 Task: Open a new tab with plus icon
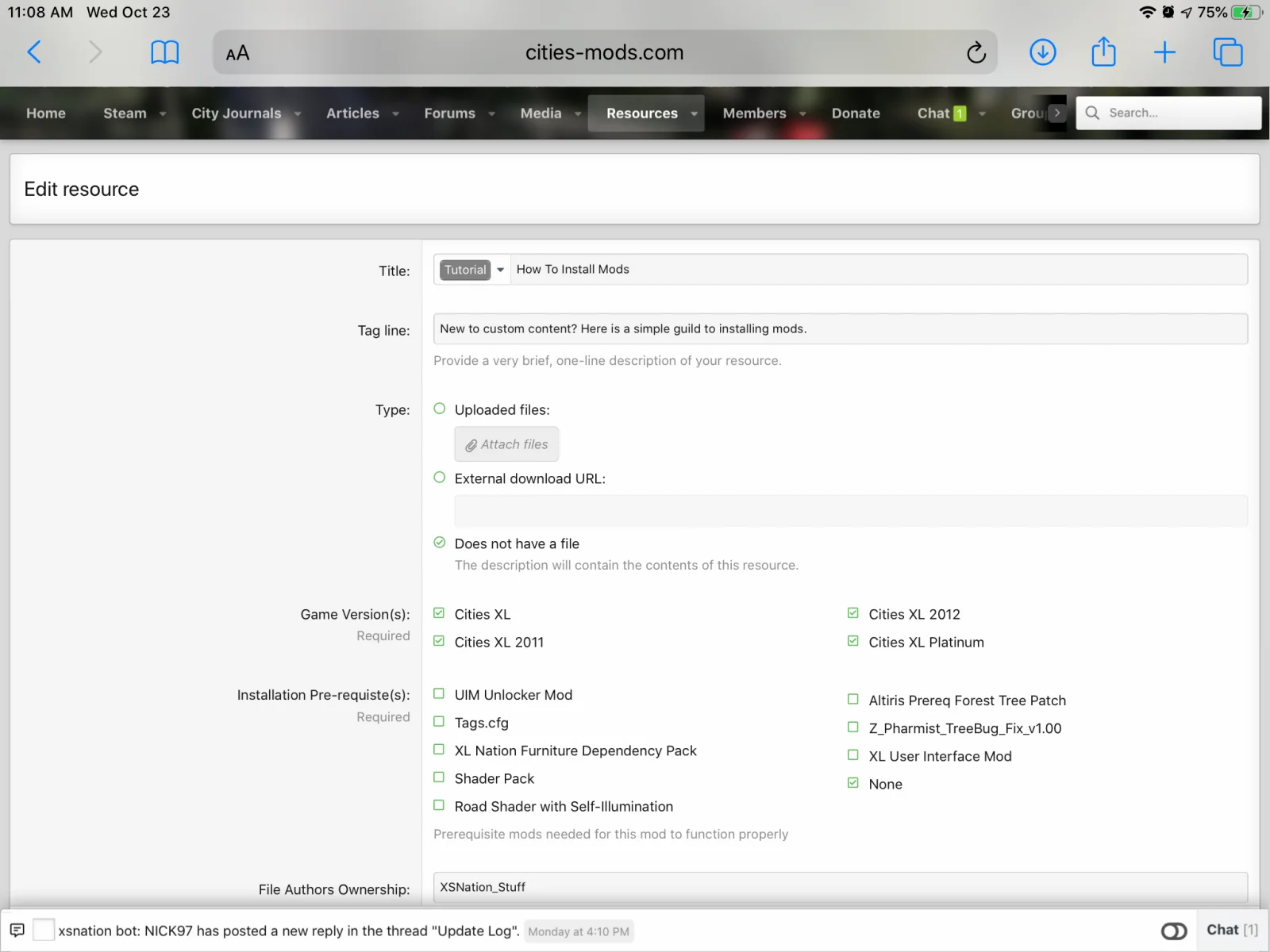point(1164,52)
